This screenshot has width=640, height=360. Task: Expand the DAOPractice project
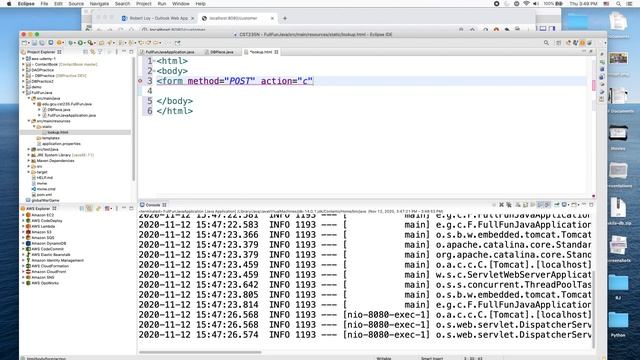(x=23, y=70)
